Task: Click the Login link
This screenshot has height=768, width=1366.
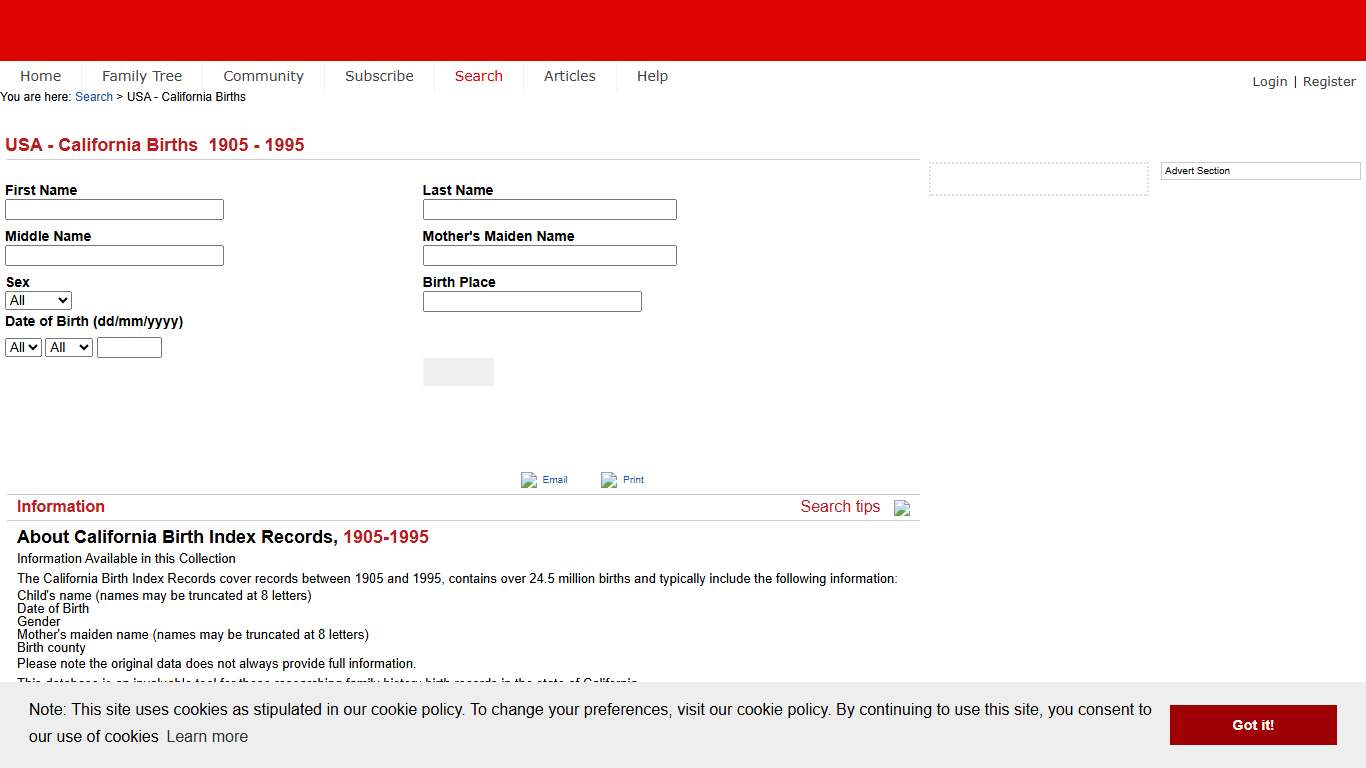Action: (x=1269, y=81)
